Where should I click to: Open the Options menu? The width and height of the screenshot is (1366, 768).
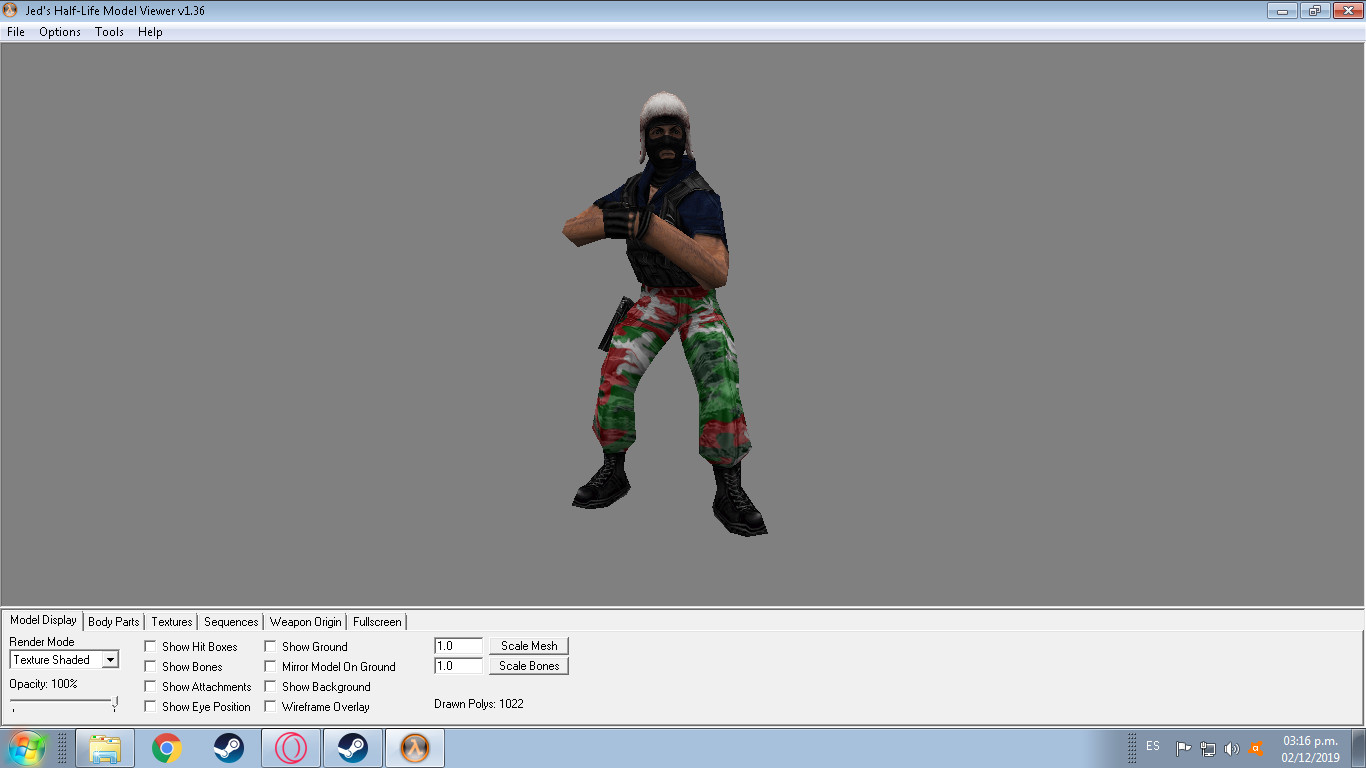(60, 32)
